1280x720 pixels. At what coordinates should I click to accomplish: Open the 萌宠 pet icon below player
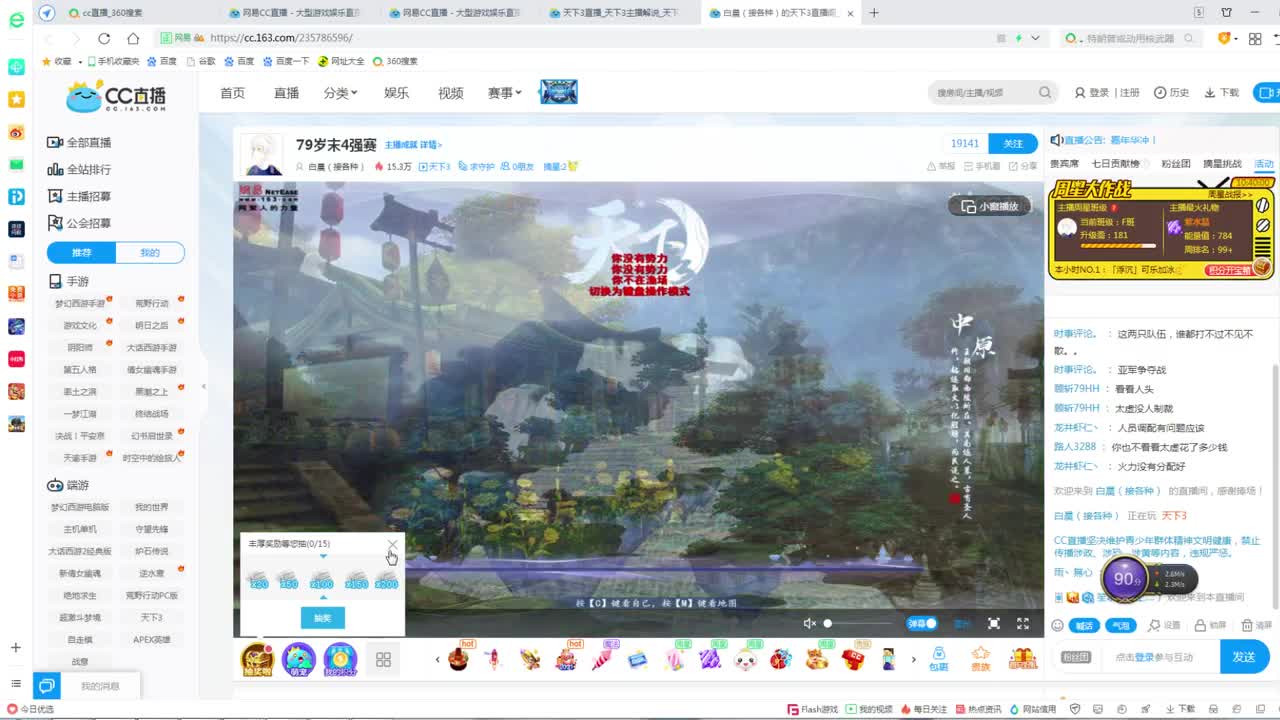[x=299, y=659]
